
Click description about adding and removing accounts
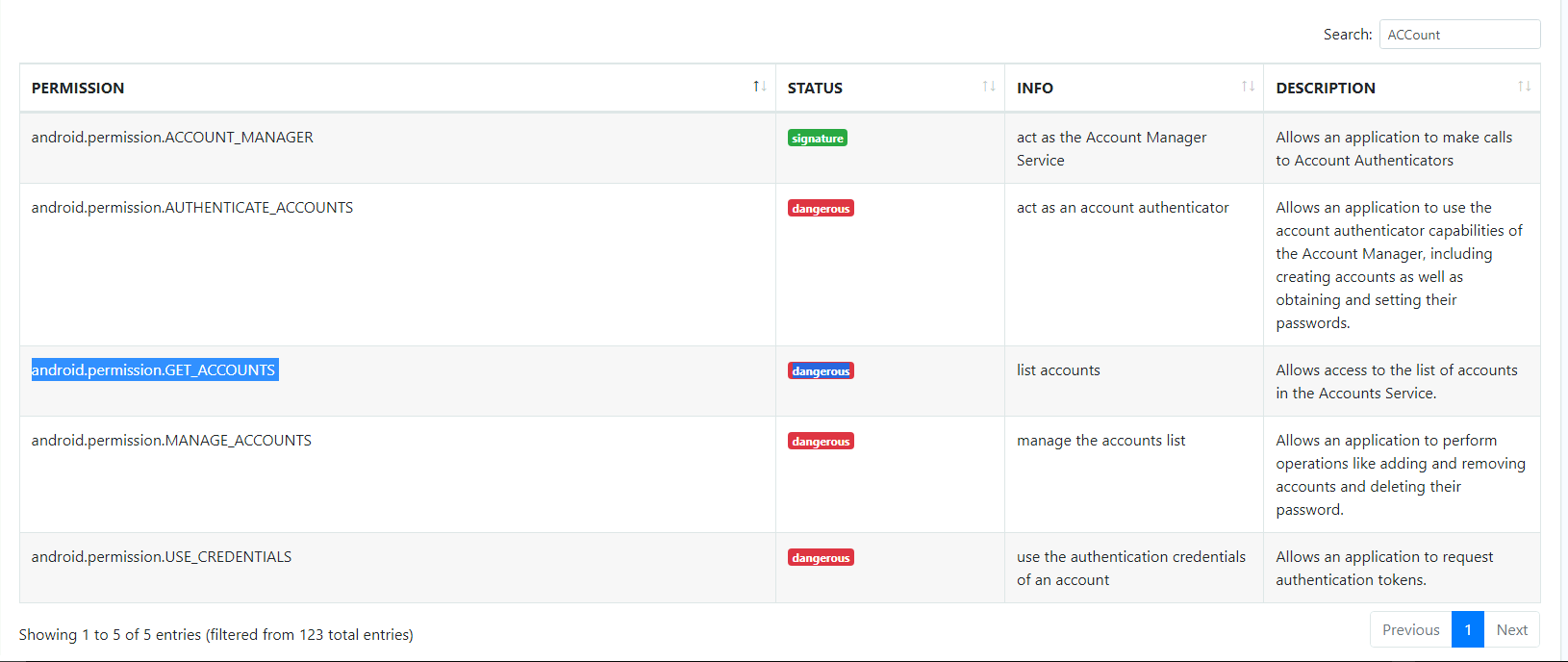tap(1401, 475)
